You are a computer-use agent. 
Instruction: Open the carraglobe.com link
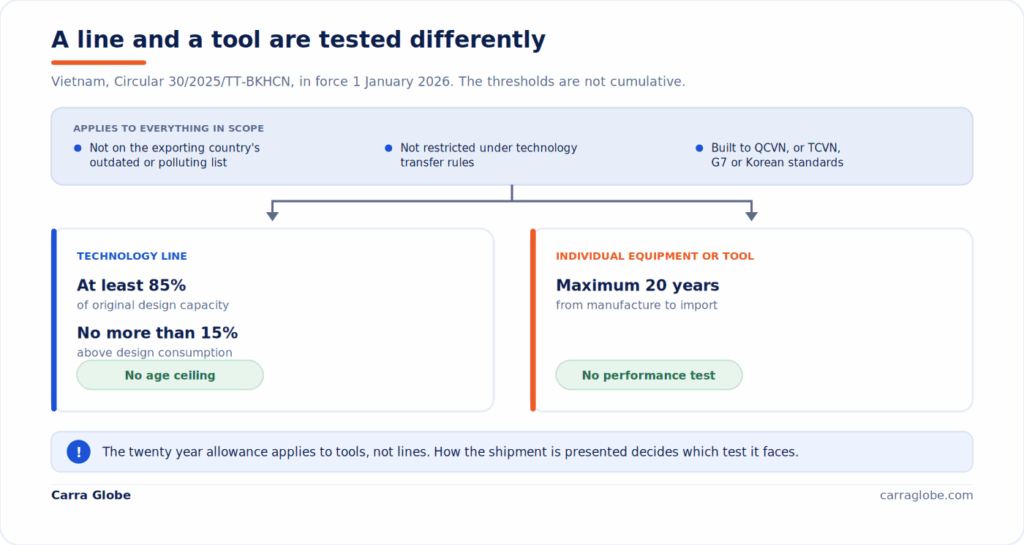(x=926, y=495)
